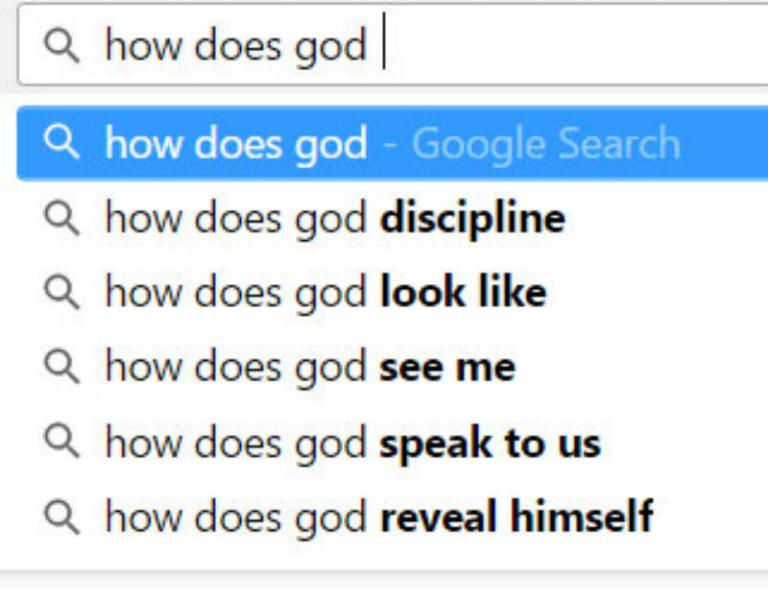Click the search icon beside 'look like' suggestion
The width and height of the screenshot is (768, 601).
[61, 292]
